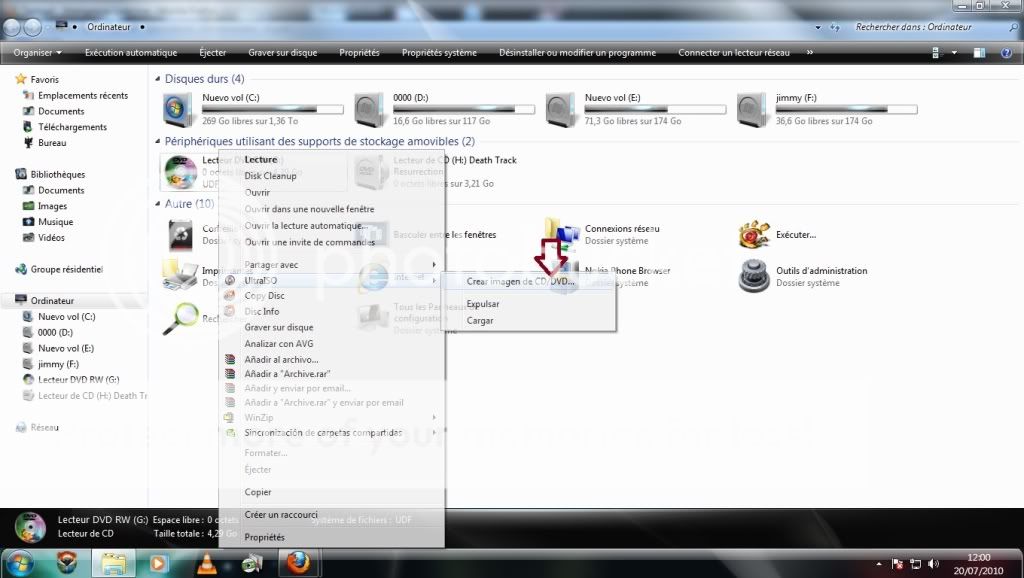The image size is (1024, 578).
Task: Click the Back navigation arrow
Action: 12,27
